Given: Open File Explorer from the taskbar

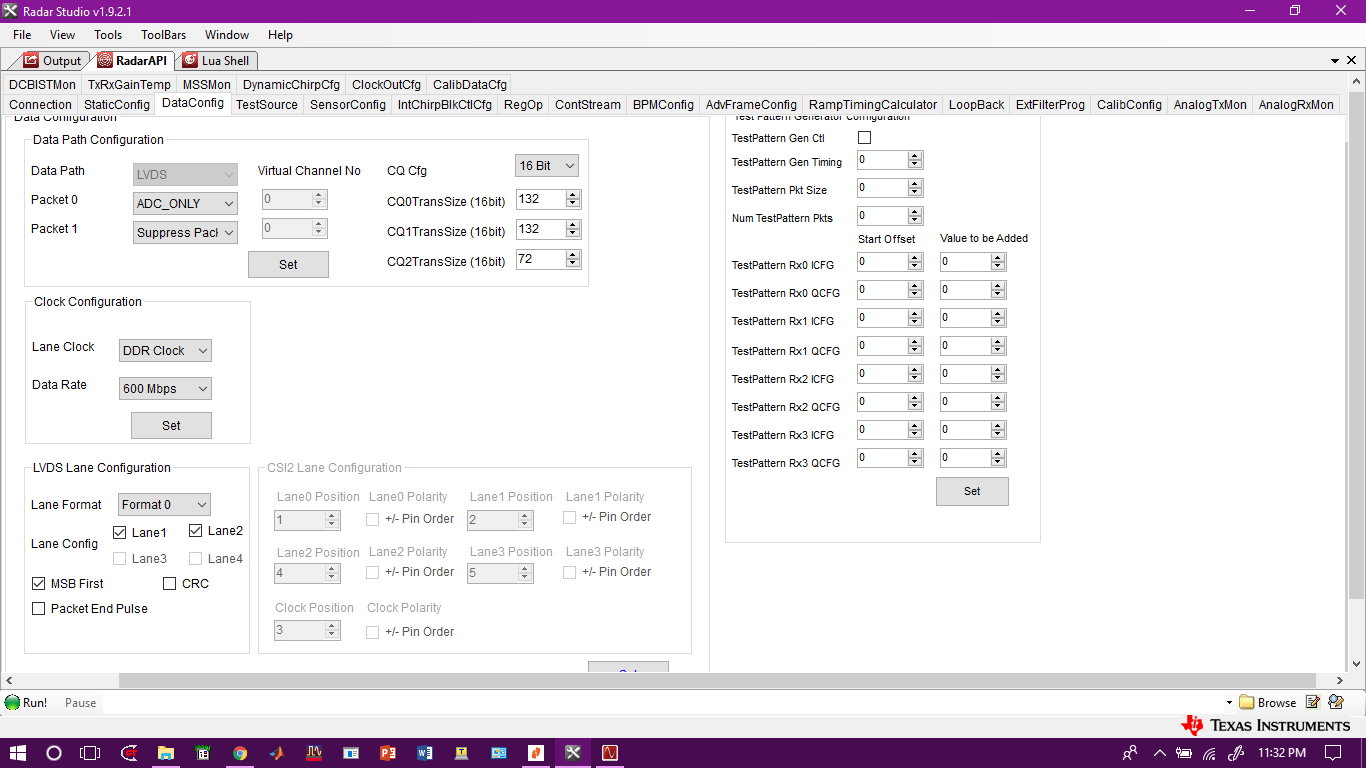Looking at the screenshot, I should 166,753.
